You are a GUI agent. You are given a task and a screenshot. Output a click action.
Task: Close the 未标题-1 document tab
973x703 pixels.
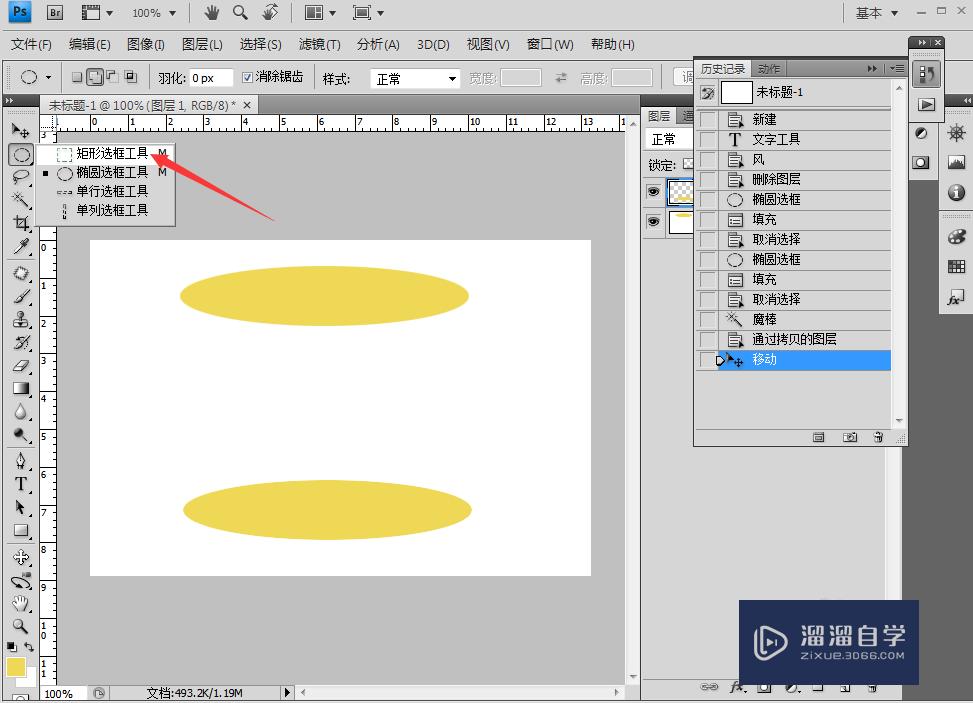pyautogui.click(x=247, y=105)
